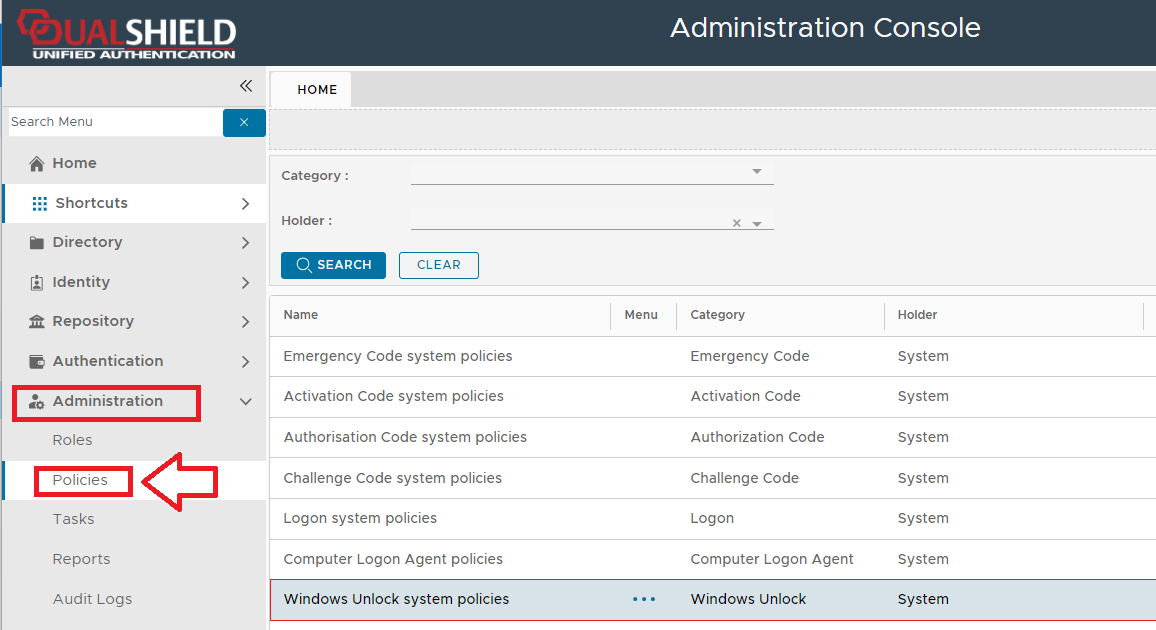Click the Repository bank icon

point(37,321)
